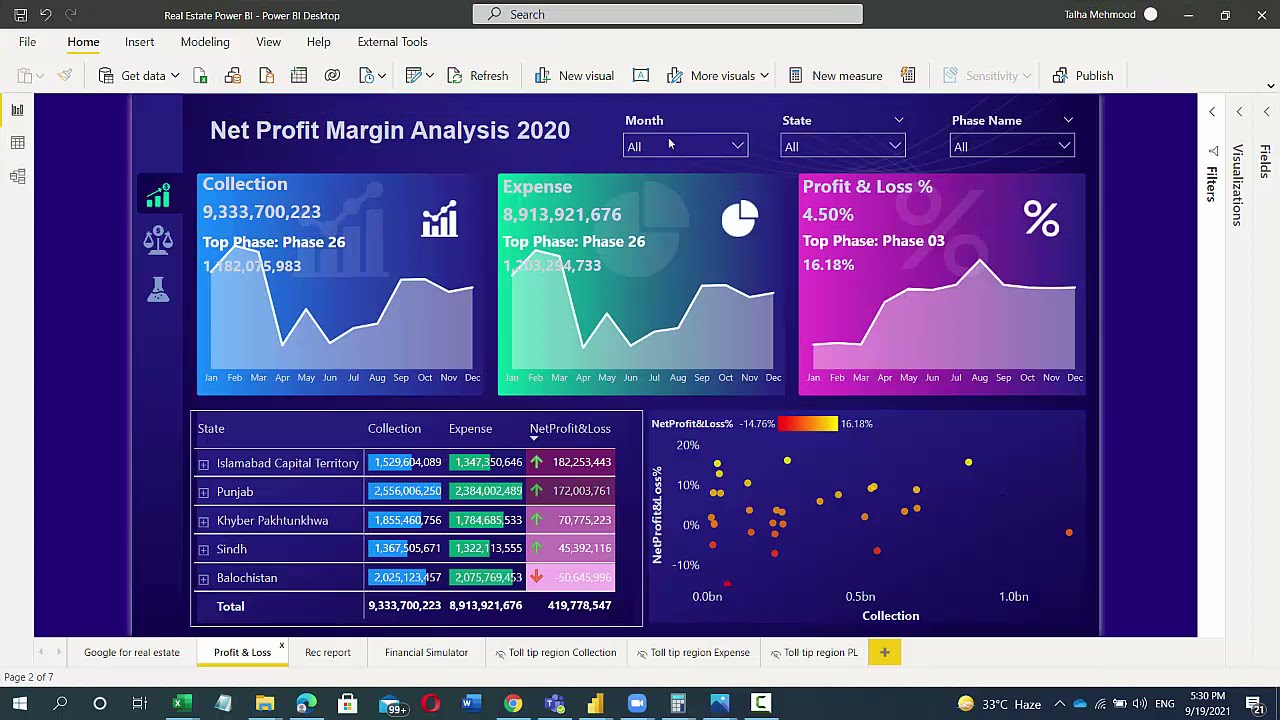Click the Power BI datasets icon
The image size is (1280, 720).
click(233, 76)
